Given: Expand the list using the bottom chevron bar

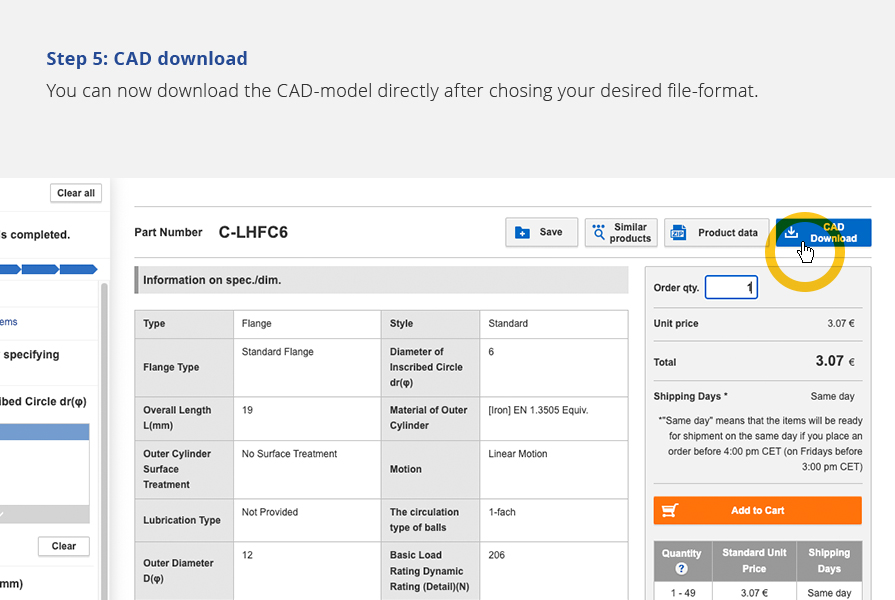Looking at the screenshot, I should tap(45, 514).
